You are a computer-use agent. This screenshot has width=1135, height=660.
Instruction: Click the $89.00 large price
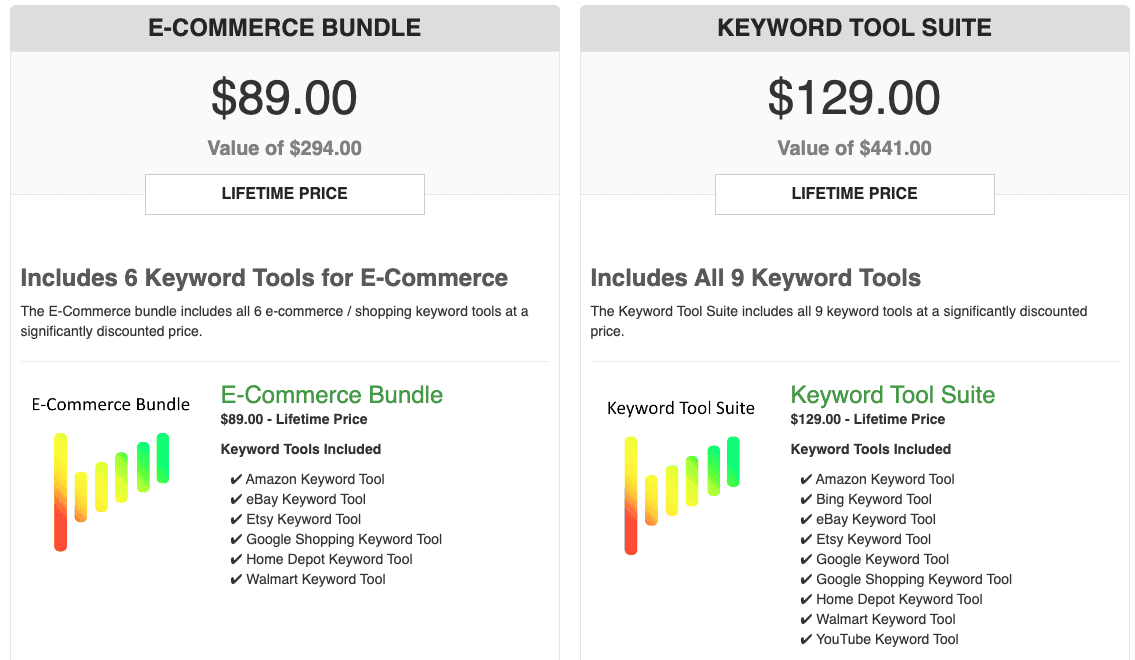click(284, 98)
